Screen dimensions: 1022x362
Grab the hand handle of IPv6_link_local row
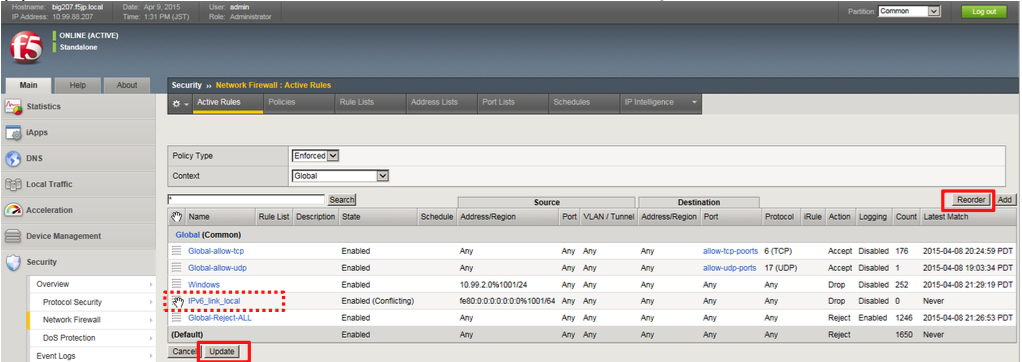point(177,301)
